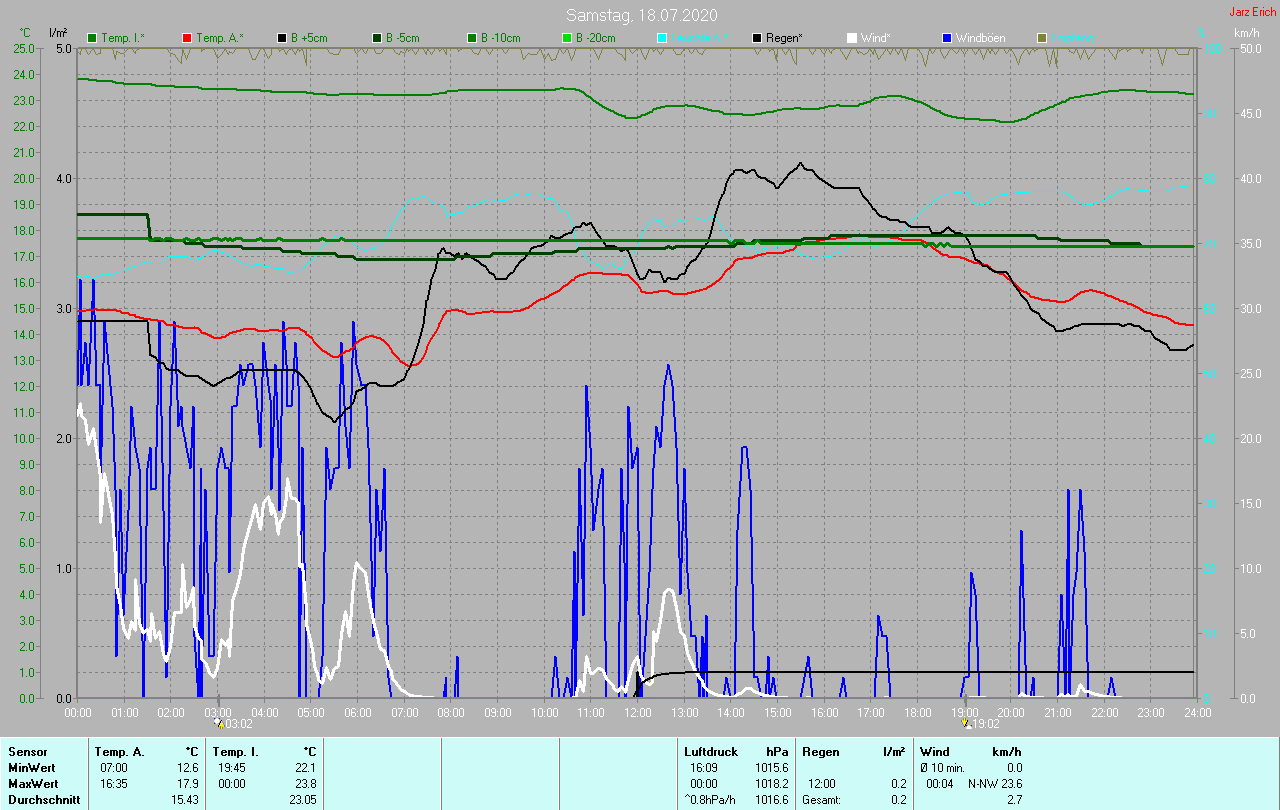Select the Luftdruck column header in the table
Image resolution: width=1280 pixels, height=810 pixels.
(x=710, y=751)
